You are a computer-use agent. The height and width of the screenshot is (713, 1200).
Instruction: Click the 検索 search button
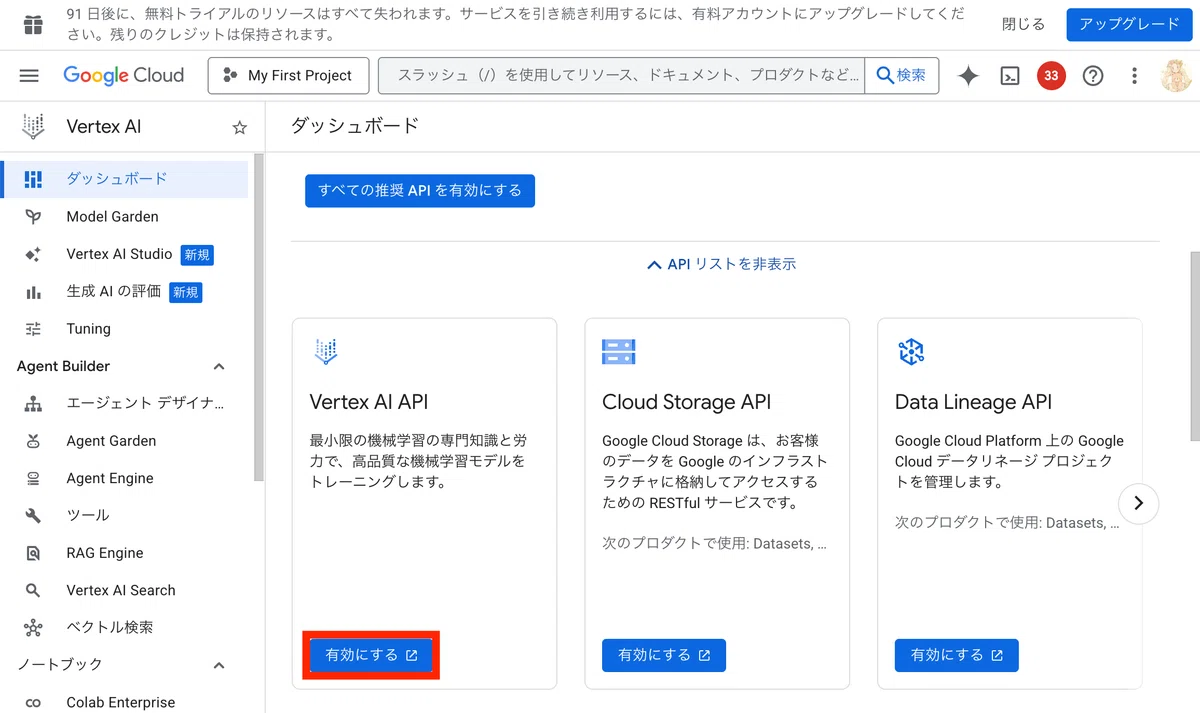[902, 75]
